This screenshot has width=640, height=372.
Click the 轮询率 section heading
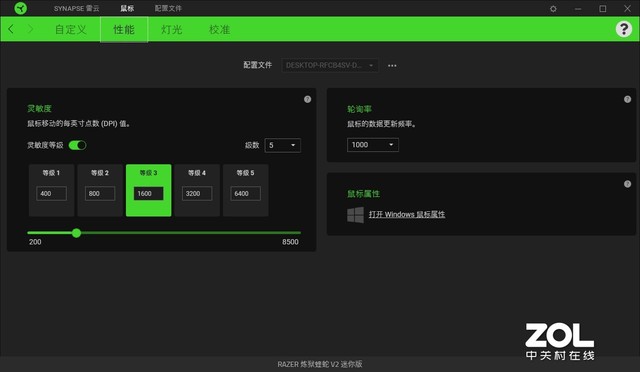(x=359, y=109)
